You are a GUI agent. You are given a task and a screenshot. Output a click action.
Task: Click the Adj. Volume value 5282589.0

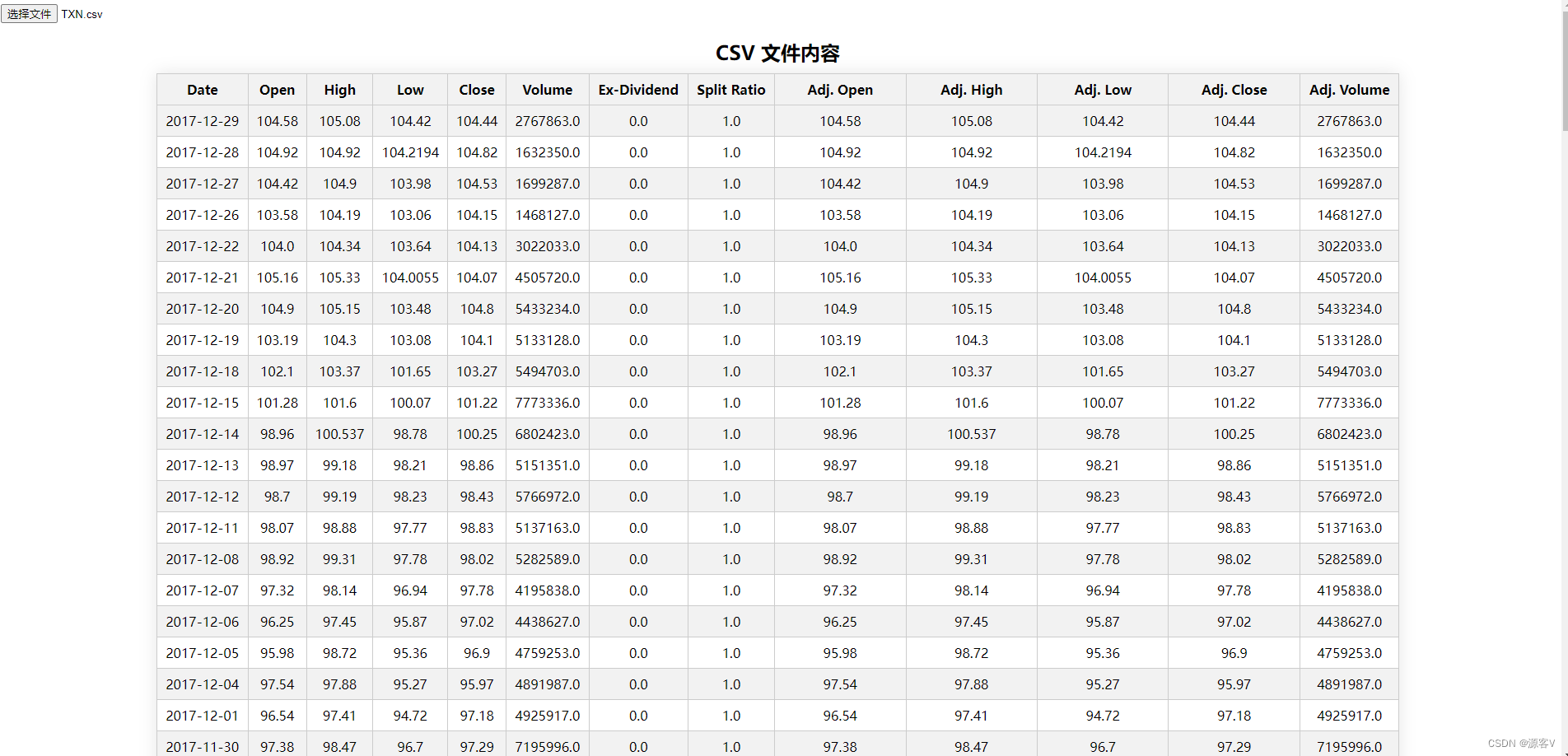pyautogui.click(x=1350, y=559)
